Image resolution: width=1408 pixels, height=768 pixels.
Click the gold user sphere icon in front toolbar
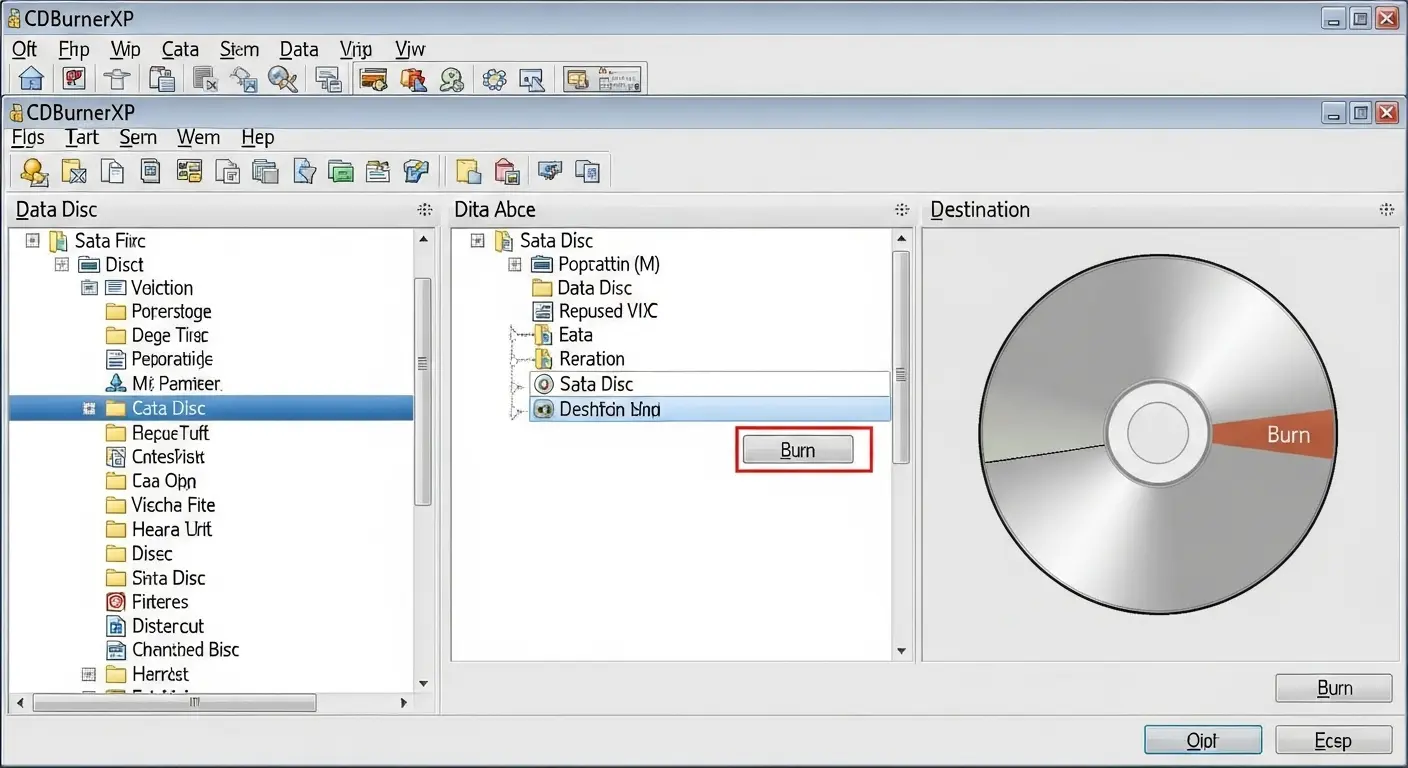[x=35, y=171]
